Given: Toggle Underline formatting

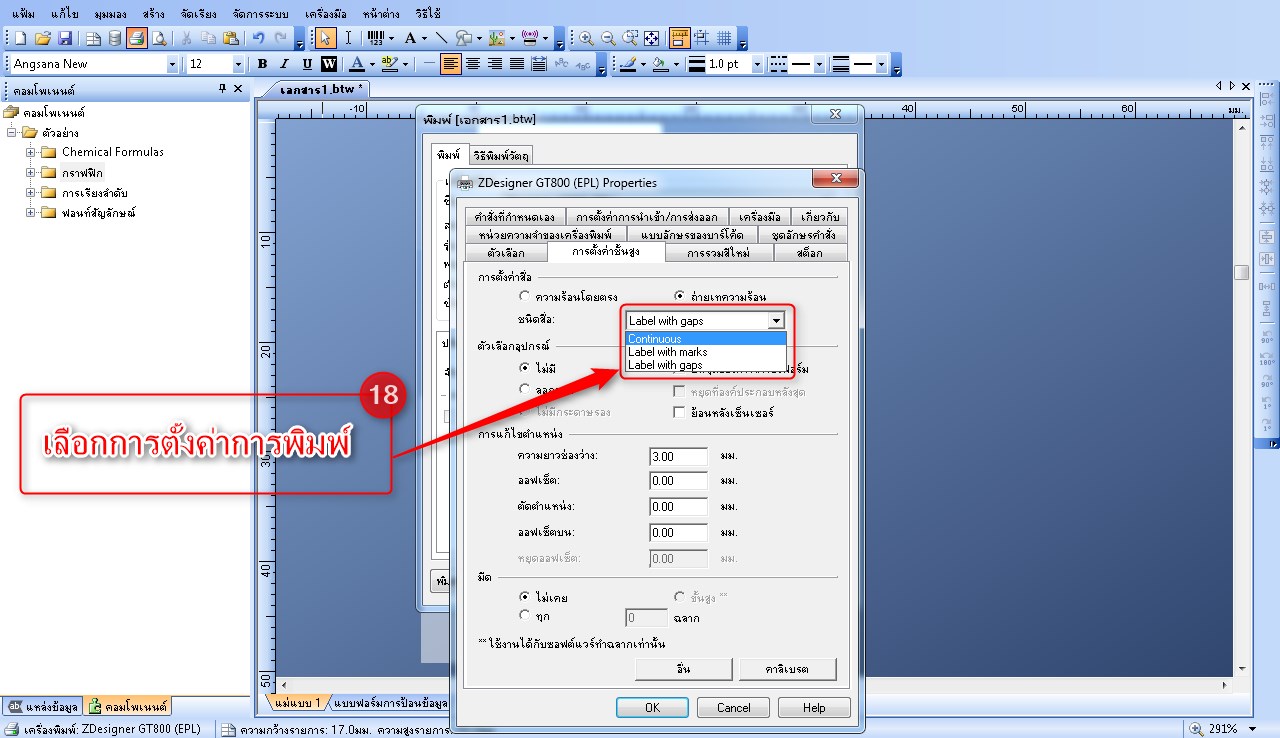Looking at the screenshot, I should (307, 64).
